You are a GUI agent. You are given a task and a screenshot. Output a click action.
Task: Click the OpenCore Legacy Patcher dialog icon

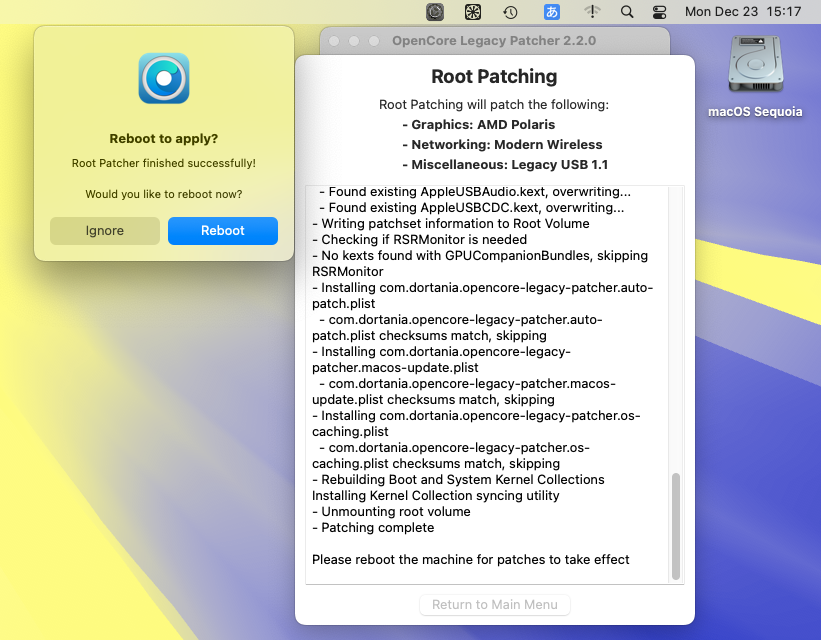pyautogui.click(x=164, y=78)
